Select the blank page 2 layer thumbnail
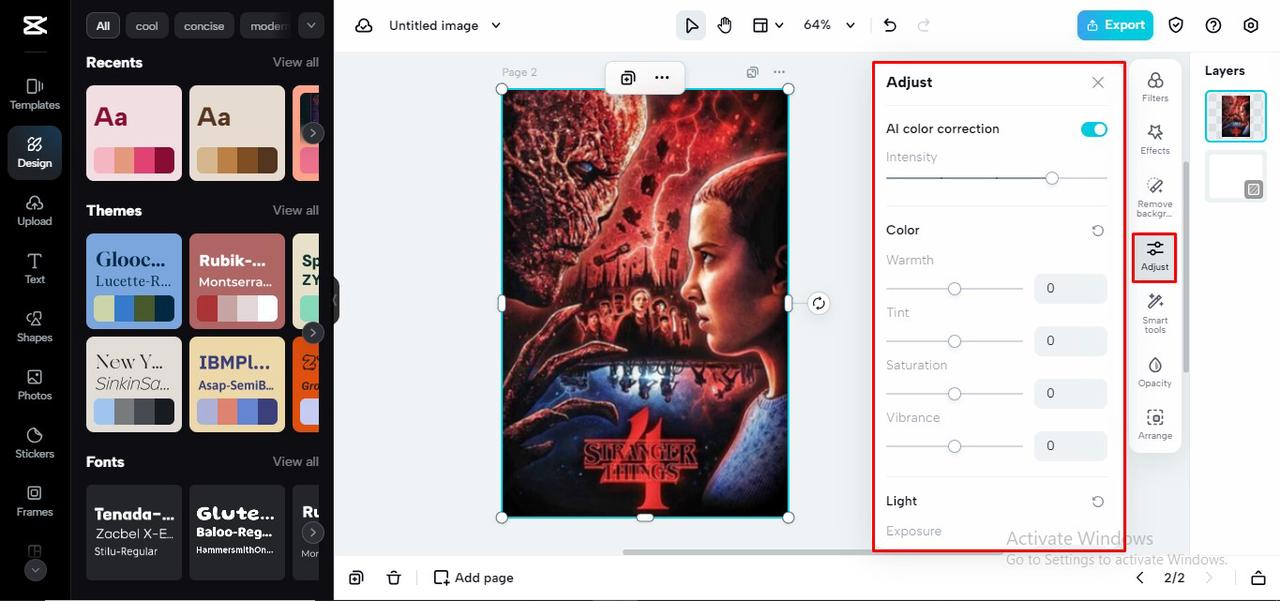The width and height of the screenshot is (1280, 601). pyautogui.click(x=1236, y=176)
